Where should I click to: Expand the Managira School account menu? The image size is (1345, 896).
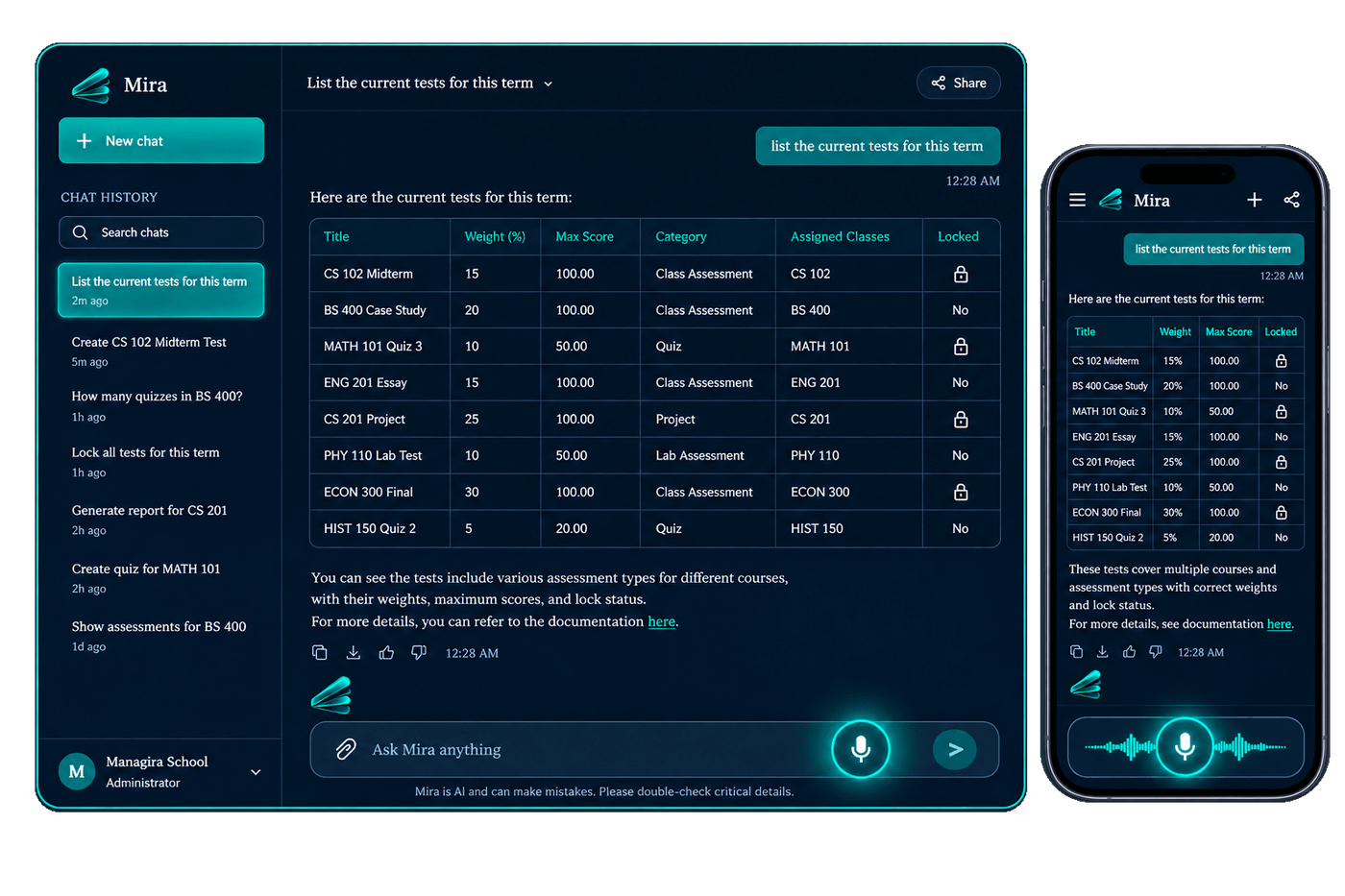(x=256, y=772)
